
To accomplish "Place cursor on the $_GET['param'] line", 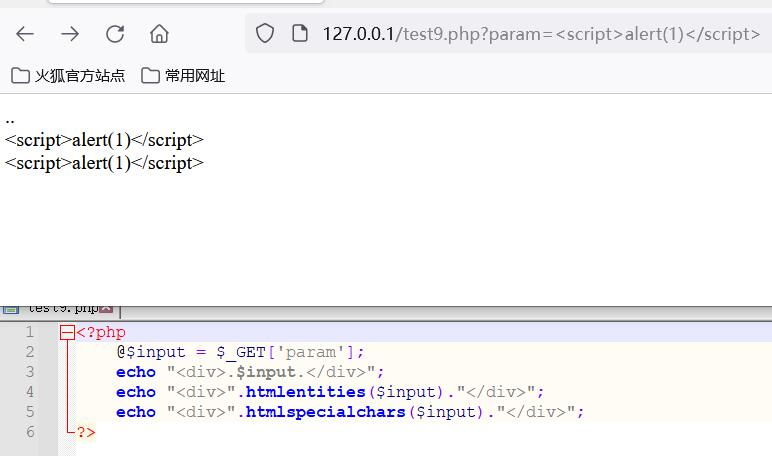I will tap(240, 352).
